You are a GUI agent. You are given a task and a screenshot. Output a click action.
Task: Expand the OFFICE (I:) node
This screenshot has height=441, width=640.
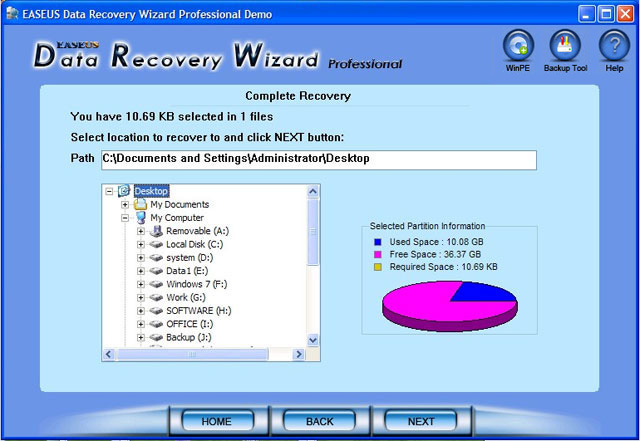(x=141, y=324)
